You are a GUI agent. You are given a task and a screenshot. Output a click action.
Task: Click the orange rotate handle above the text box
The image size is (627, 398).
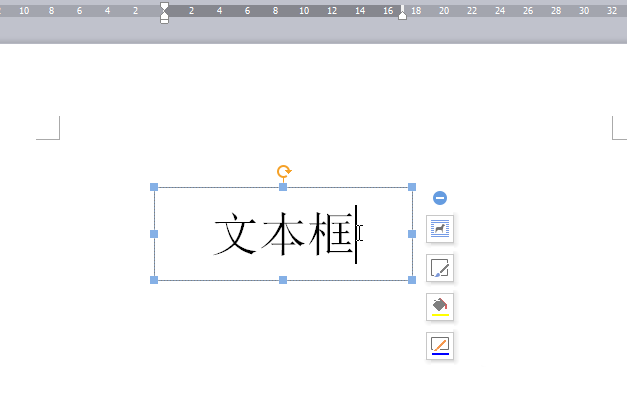[284, 172]
